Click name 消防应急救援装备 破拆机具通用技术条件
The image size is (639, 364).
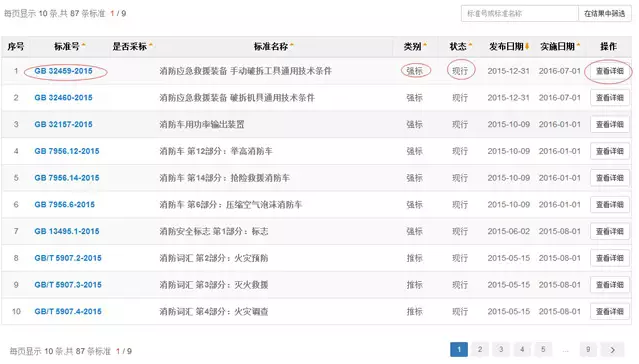[237, 98]
